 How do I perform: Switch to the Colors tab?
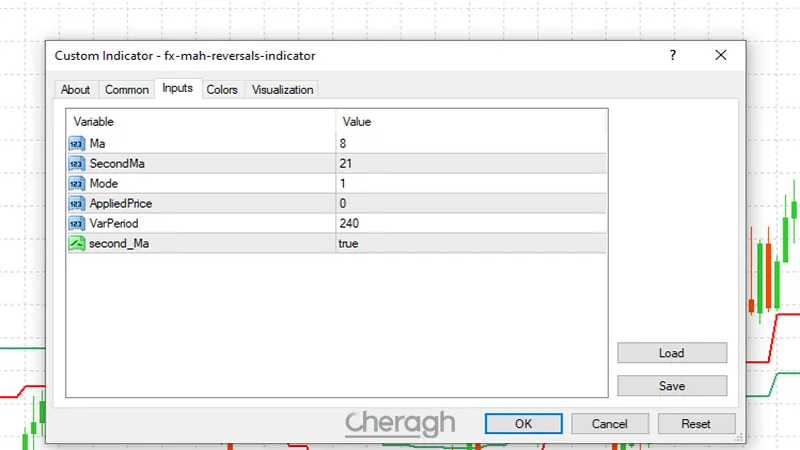click(222, 90)
